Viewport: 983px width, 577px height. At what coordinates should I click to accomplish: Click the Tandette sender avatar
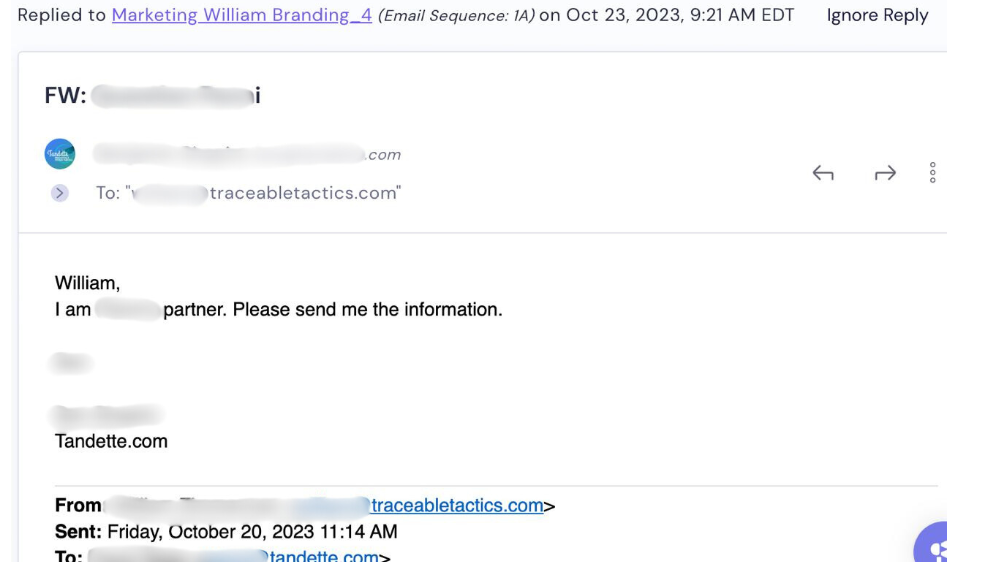click(x=60, y=154)
